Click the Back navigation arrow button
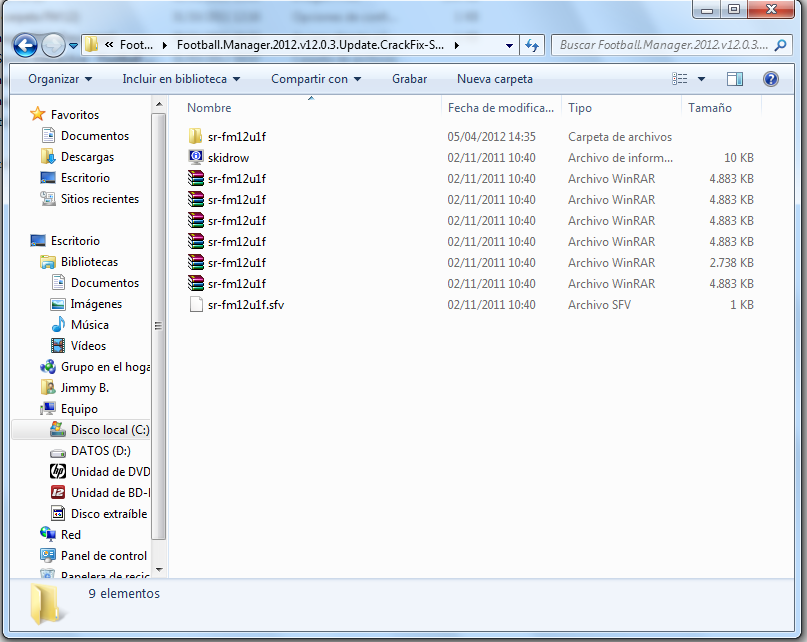Viewport: 807px width, 642px height. coord(26,45)
